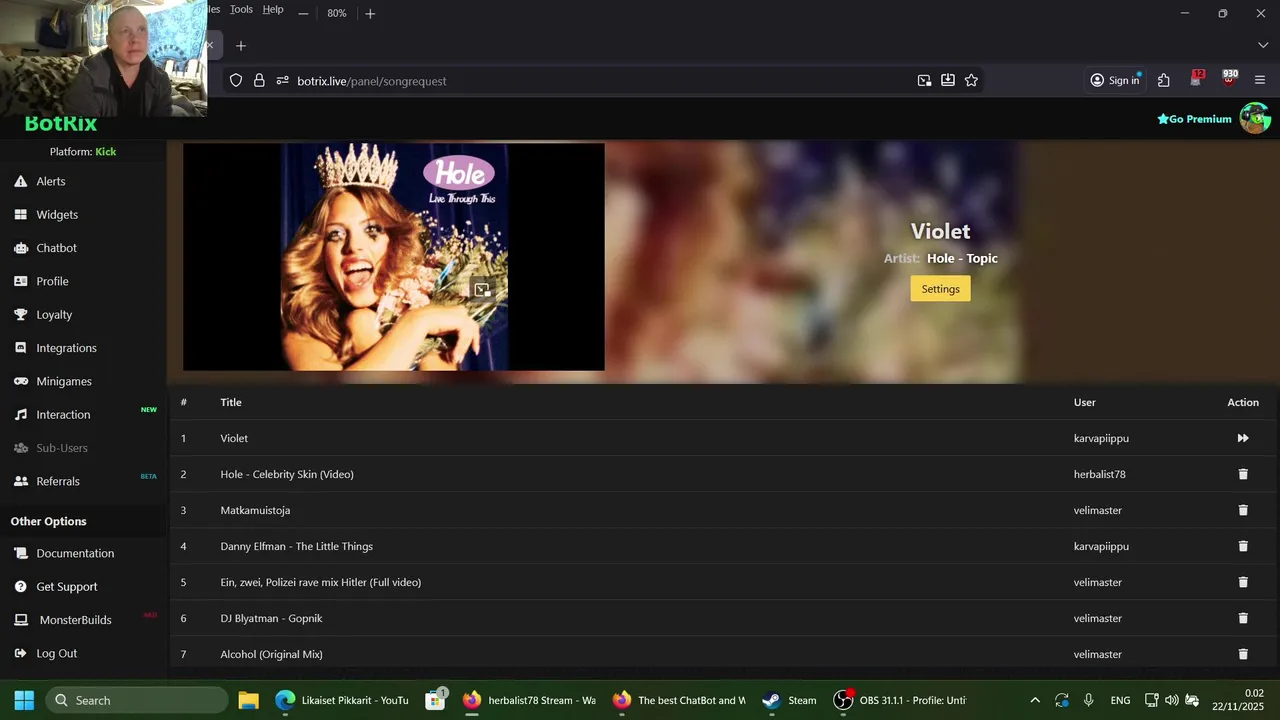Click Sign in button in Firefox

(x=1115, y=81)
